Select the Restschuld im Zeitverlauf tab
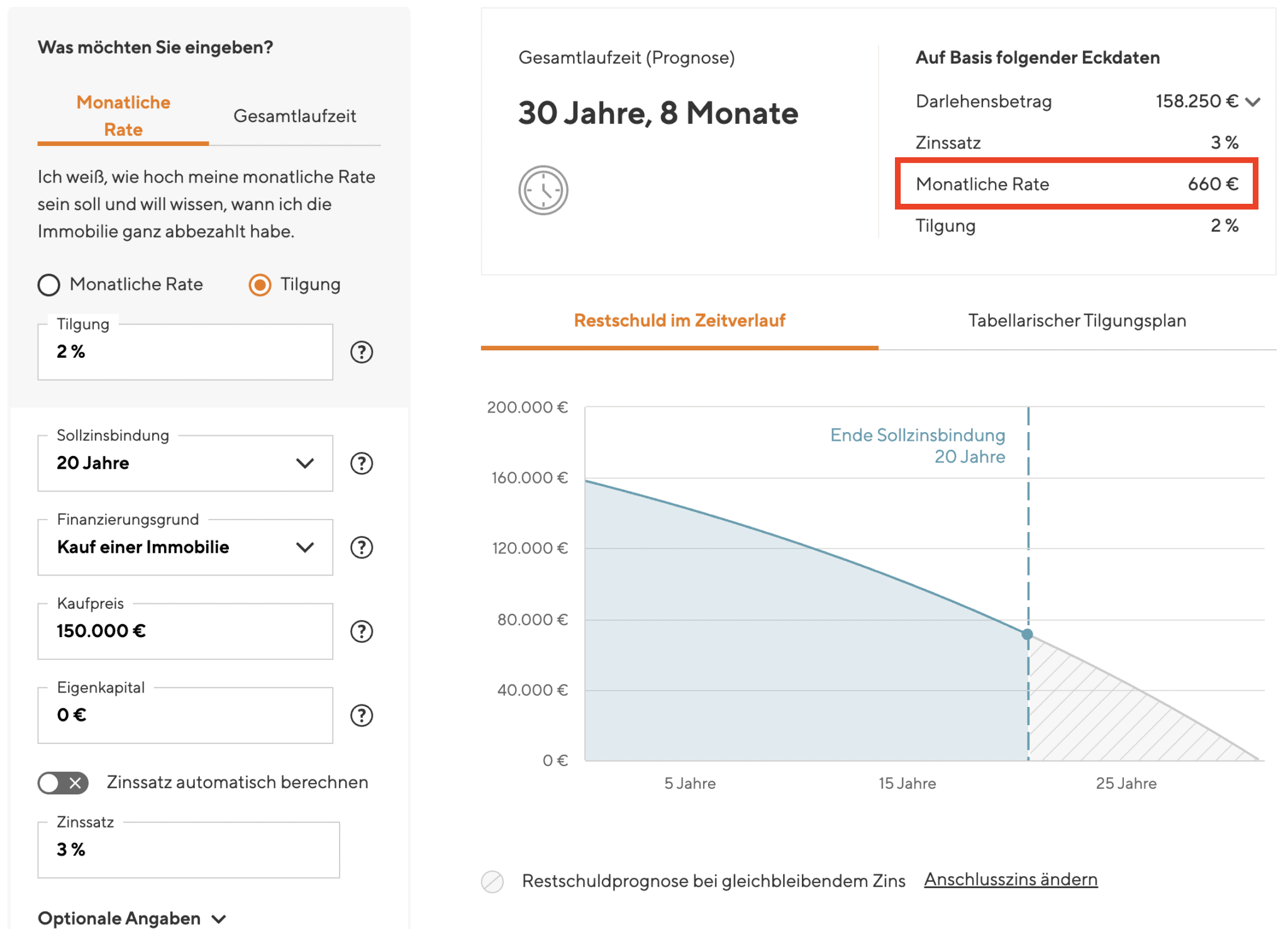 (x=679, y=321)
